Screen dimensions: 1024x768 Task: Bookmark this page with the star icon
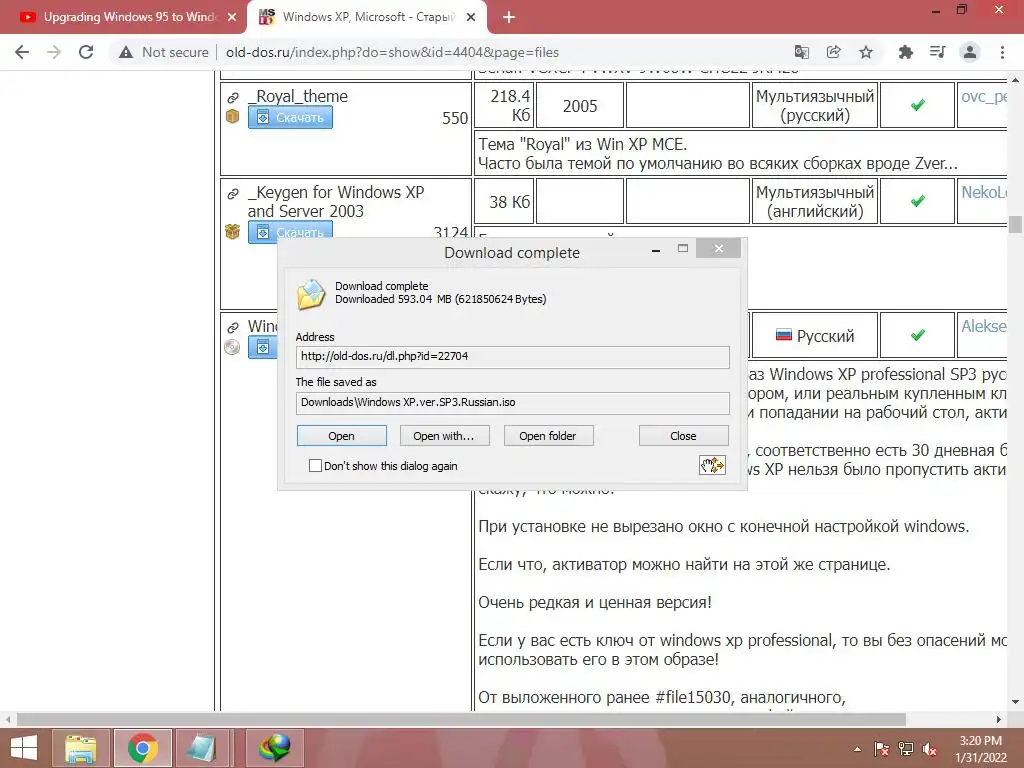(x=866, y=52)
